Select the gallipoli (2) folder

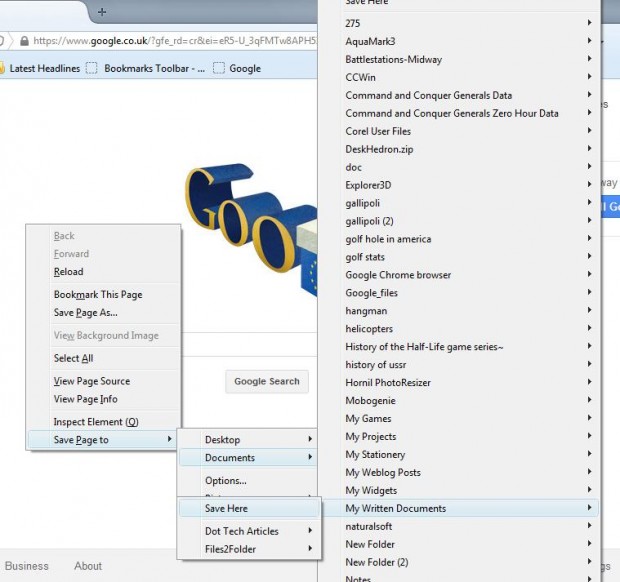tap(459, 221)
